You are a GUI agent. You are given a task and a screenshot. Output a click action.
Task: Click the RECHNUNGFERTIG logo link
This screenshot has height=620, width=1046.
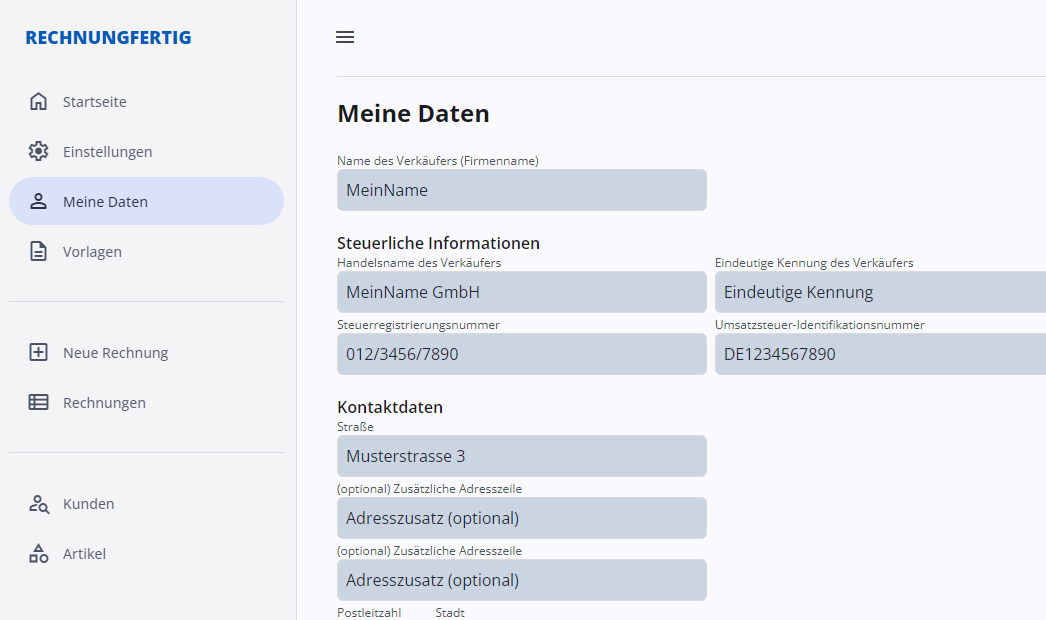108,38
